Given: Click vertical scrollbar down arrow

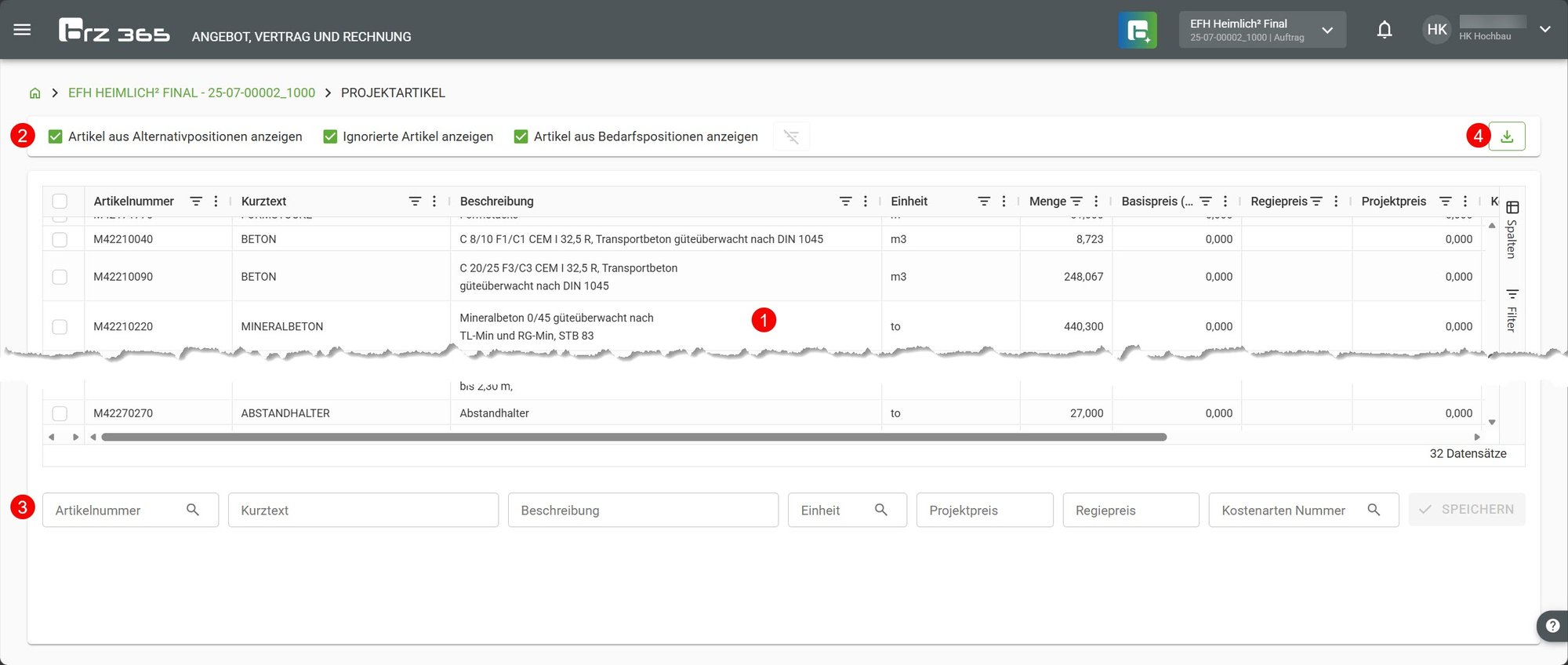Looking at the screenshot, I should point(1492,422).
